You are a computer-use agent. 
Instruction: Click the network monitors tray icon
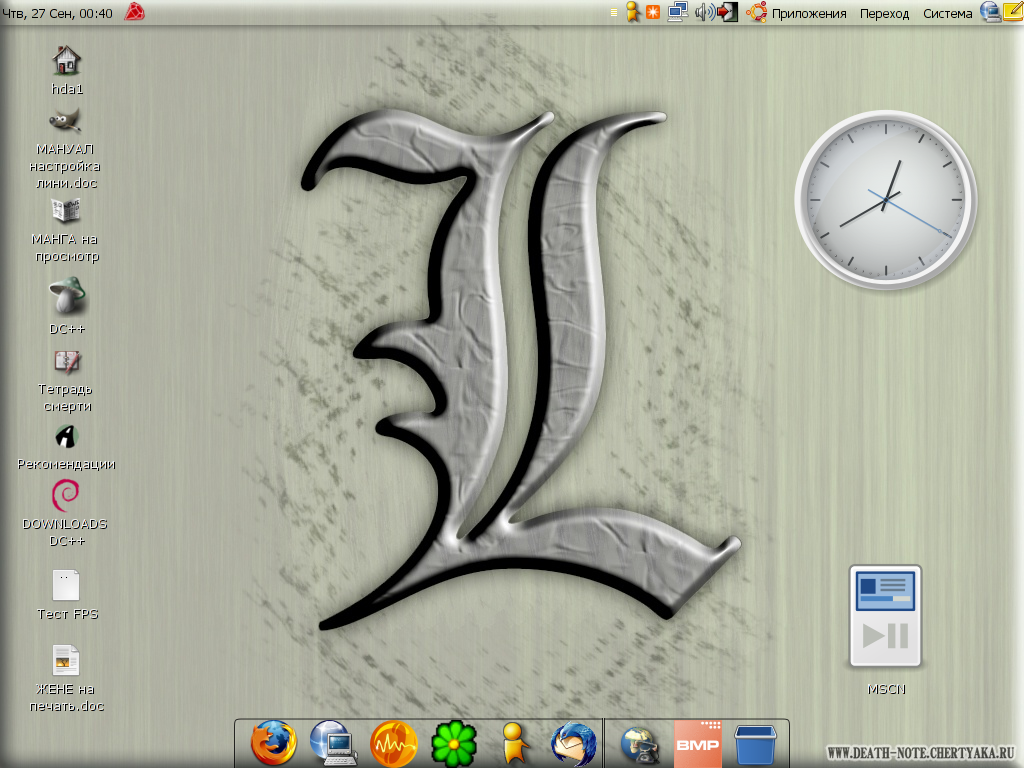click(x=678, y=12)
